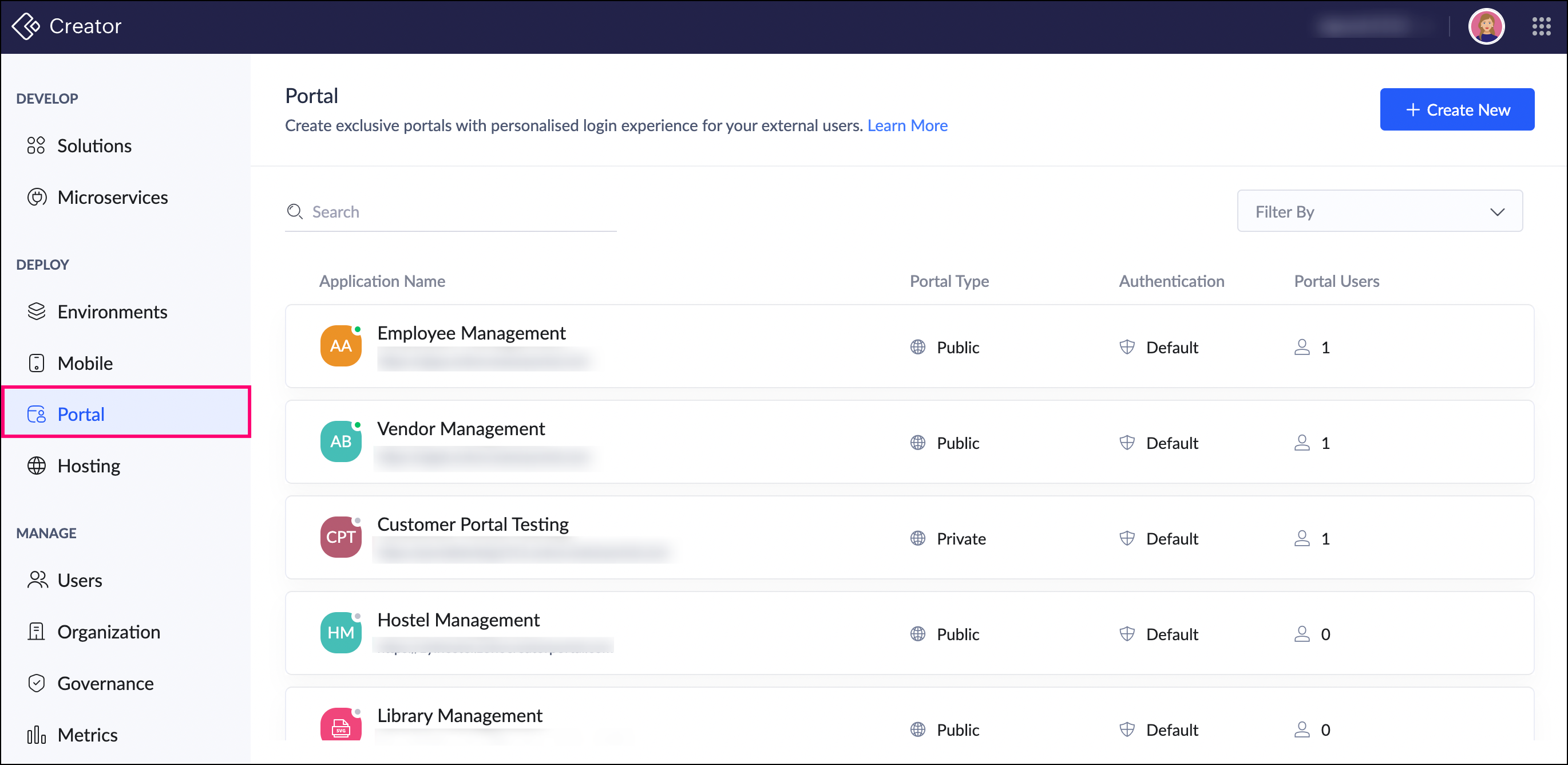The height and width of the screenshot is (765, 1568).
Task: Click portal users icon for Employee Management
Action: click(x=1301, y=347)
